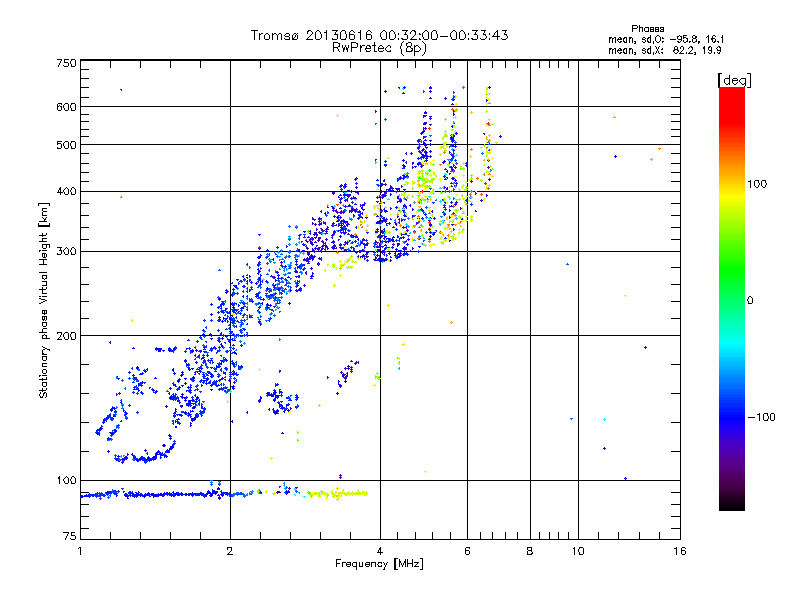The height and width of the screenshot is (600, 800).
Task: Click the y-axis tick label '500'
Action: tap(66, 145)
